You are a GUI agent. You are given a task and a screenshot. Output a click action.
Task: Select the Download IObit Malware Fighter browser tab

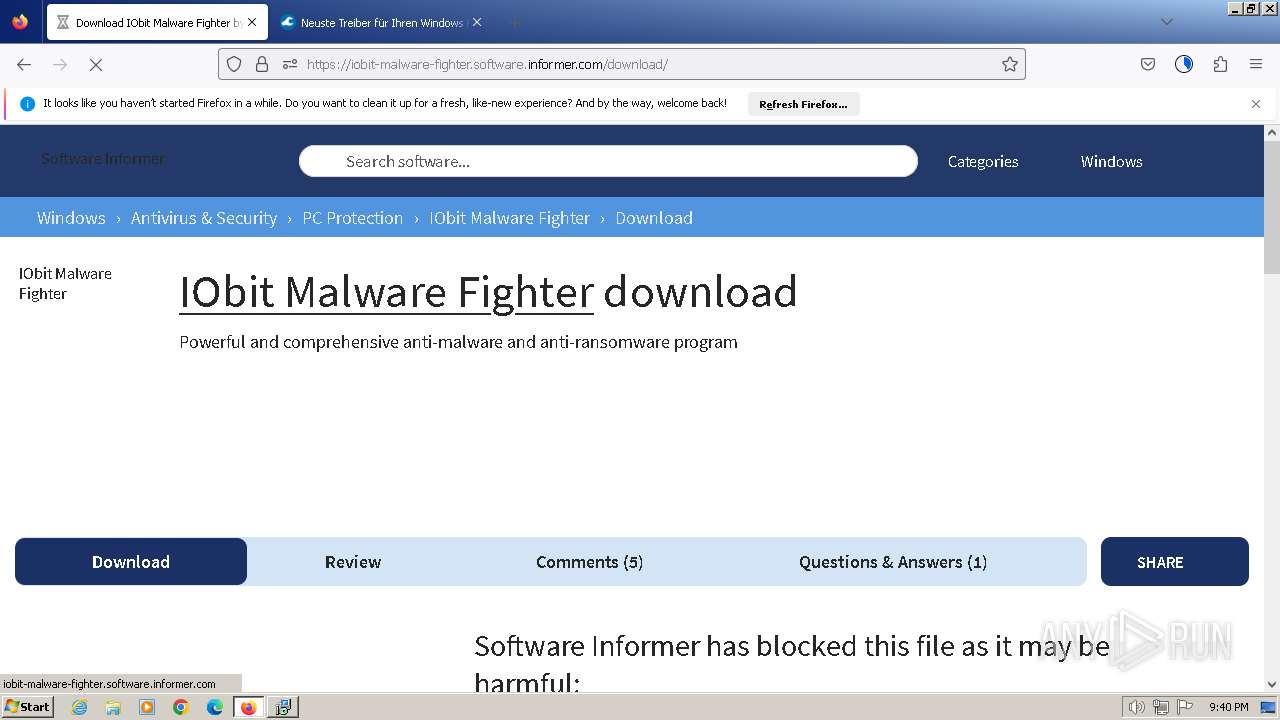[x=156, y=22]
